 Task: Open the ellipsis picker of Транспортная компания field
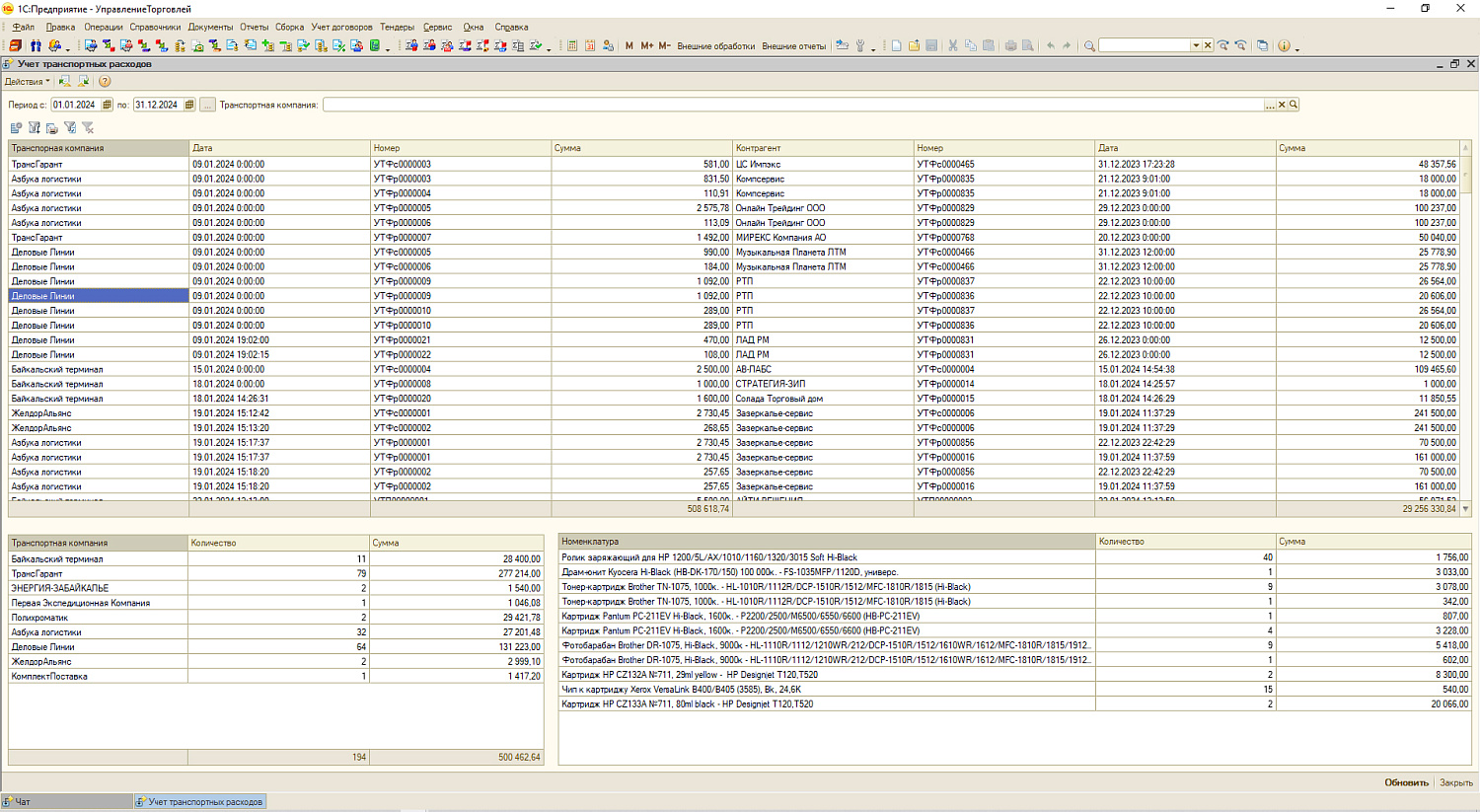click(1270, 105)
